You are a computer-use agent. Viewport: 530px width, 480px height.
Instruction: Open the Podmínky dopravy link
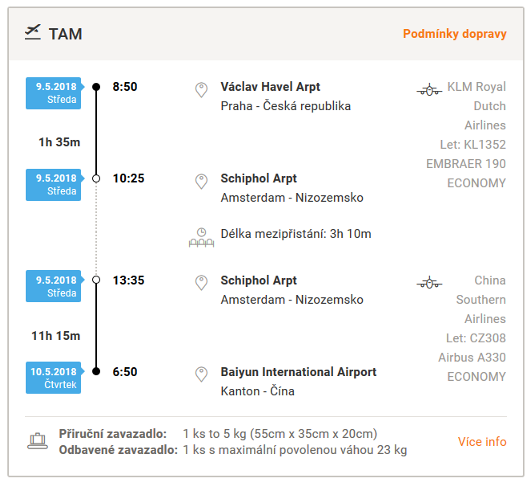point(455,34)
